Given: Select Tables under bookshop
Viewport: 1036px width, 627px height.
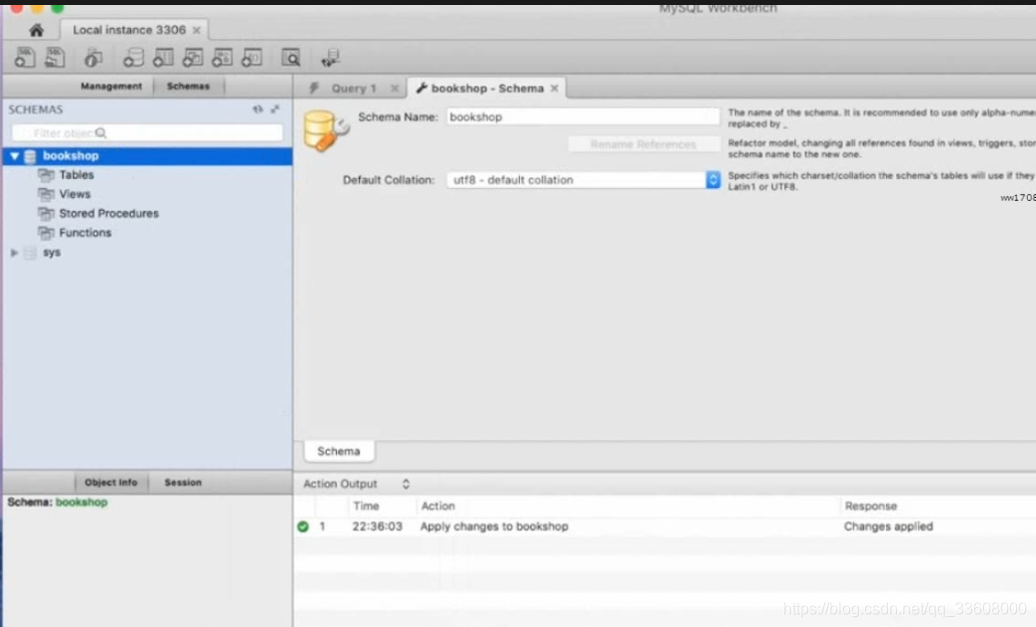Looking at the screenshot, I should point(76,175).
